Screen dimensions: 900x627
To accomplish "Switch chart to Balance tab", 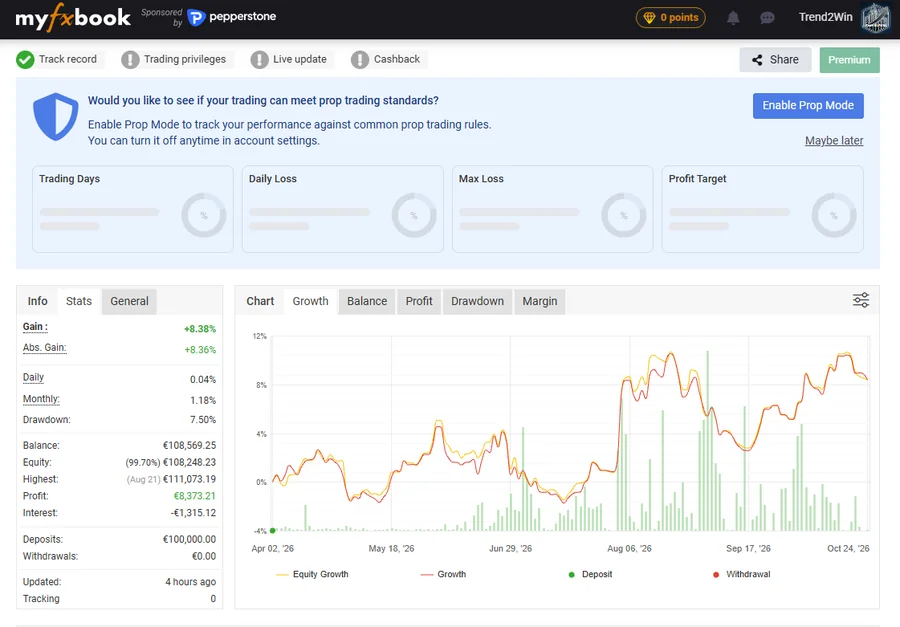I will [367, 301].
